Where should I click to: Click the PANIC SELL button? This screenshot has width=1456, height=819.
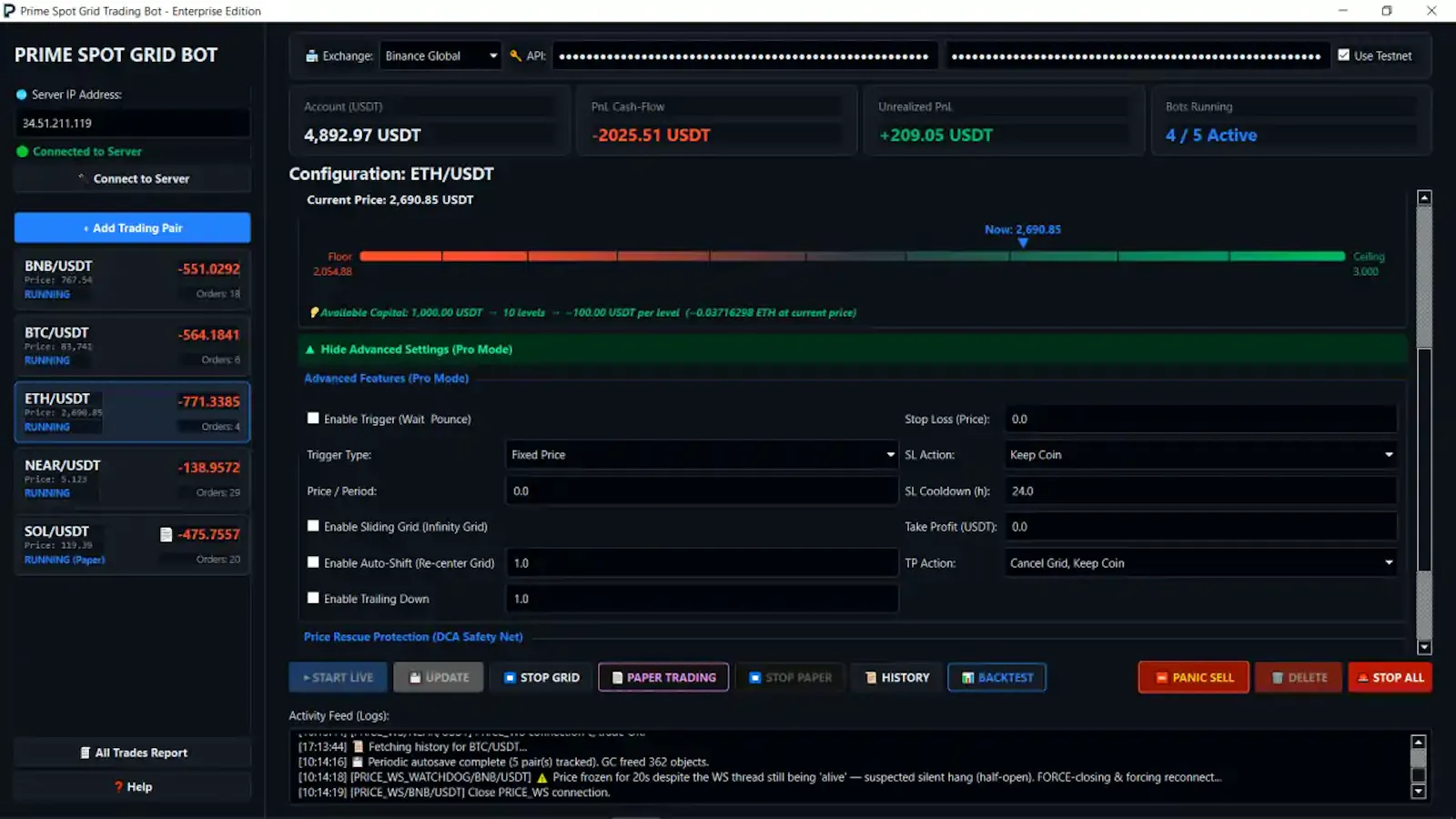1194,677
